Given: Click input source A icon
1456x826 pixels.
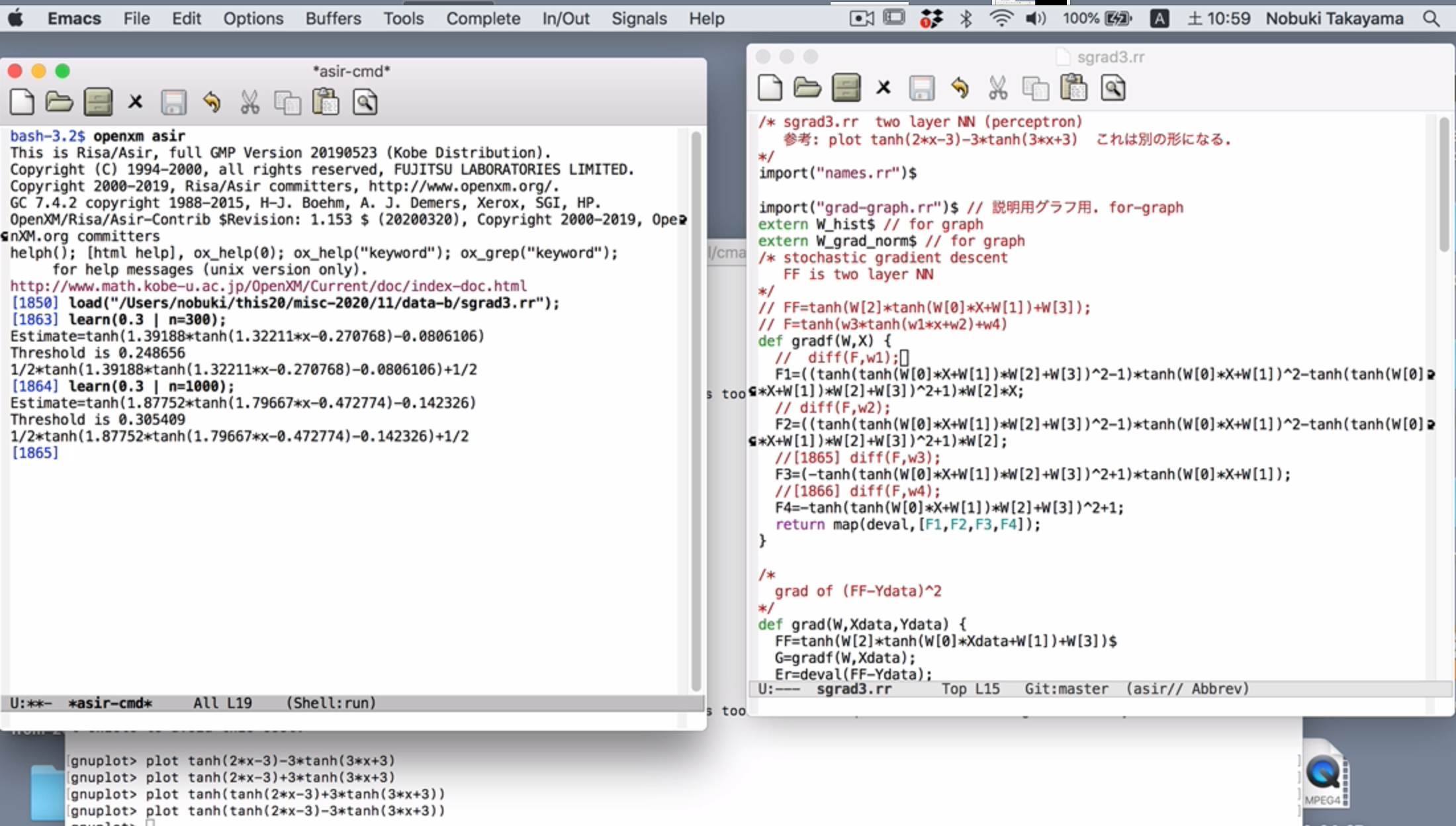Looking at the screenshot, I should [1159, 19].
